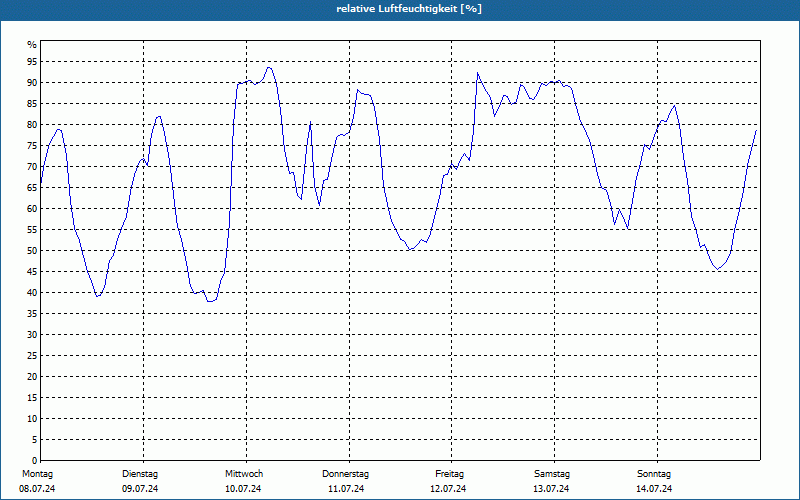The image size is (800, 500).
Task: Select the date '10.07.24'
Action: 243,489
